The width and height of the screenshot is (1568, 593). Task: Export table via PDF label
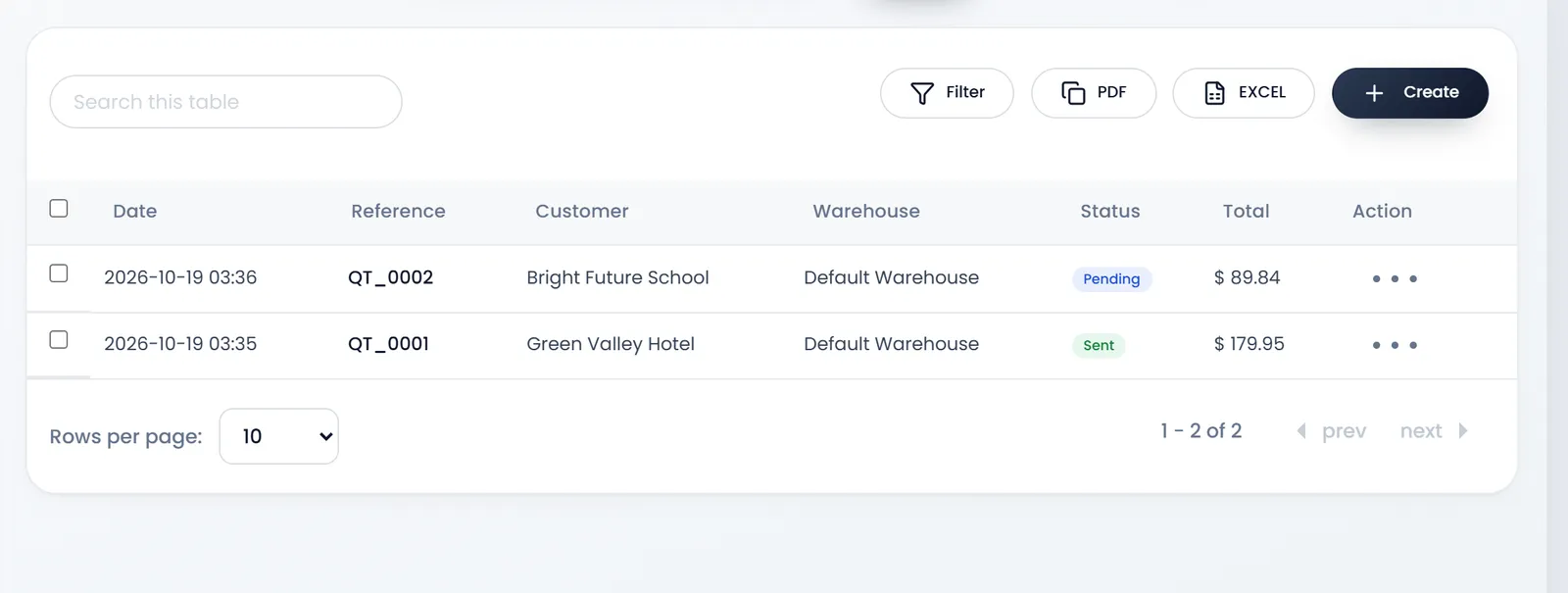tap(1111, 92)
